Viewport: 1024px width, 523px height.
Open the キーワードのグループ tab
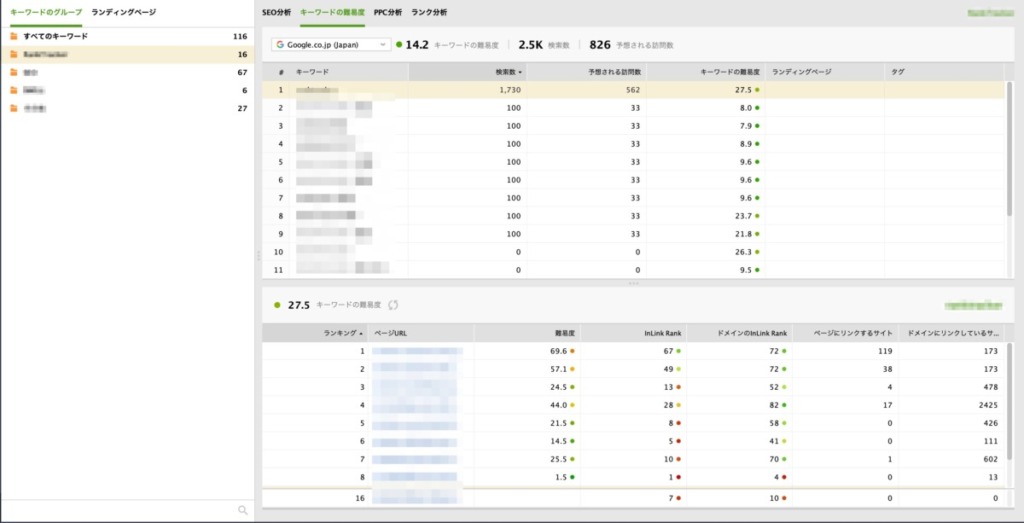pyautogui.click(x=46, y=12)
